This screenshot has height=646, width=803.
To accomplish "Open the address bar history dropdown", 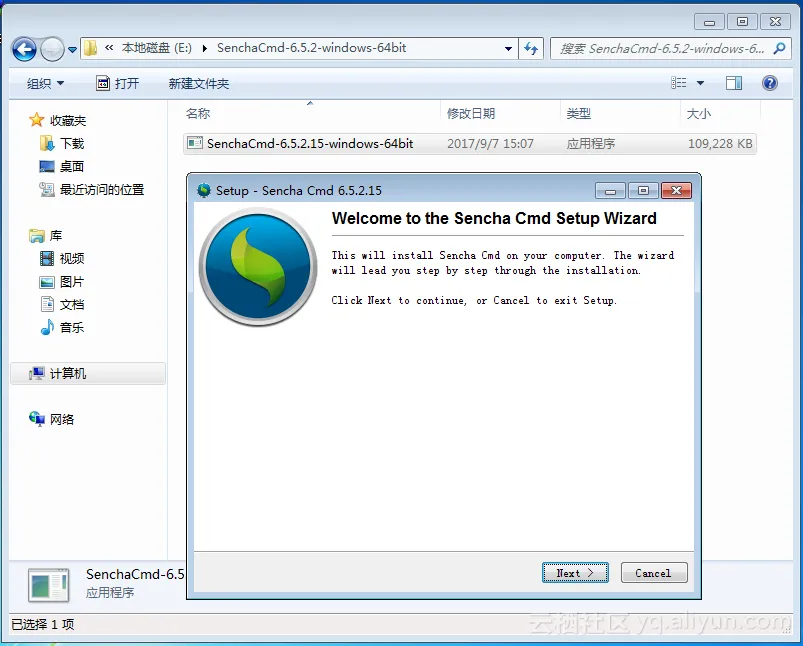I will point(509,49).
